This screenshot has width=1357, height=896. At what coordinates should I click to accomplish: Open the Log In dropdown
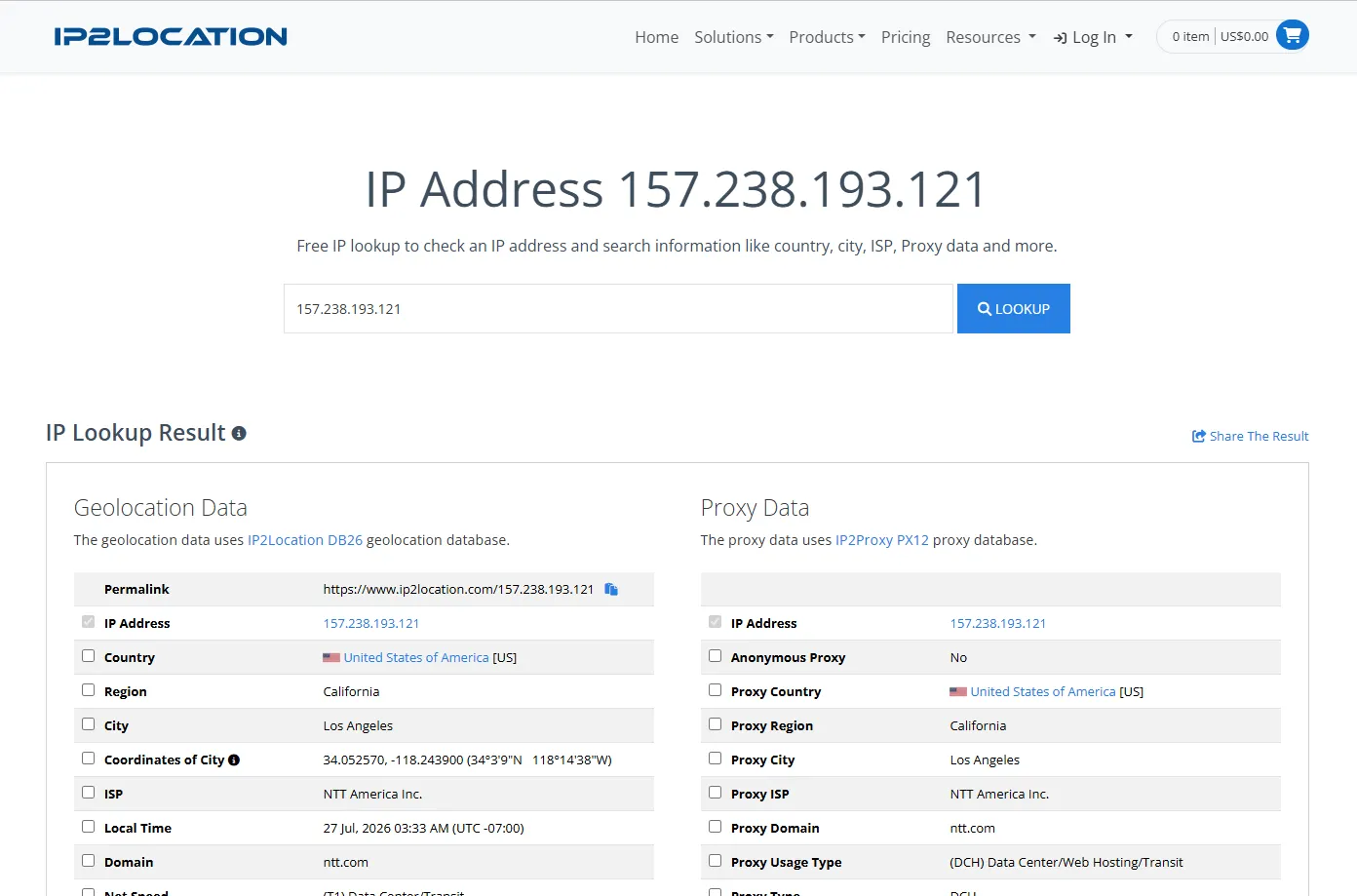(1093, 37)
